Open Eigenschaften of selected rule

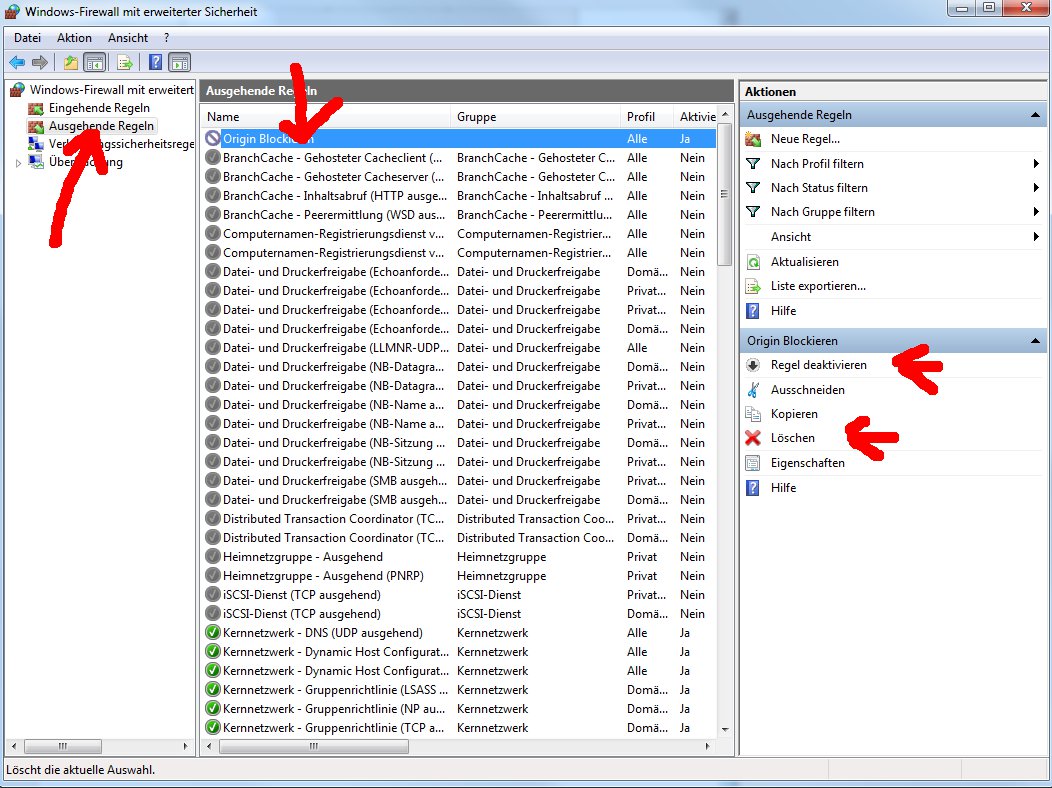click(807, 463)
